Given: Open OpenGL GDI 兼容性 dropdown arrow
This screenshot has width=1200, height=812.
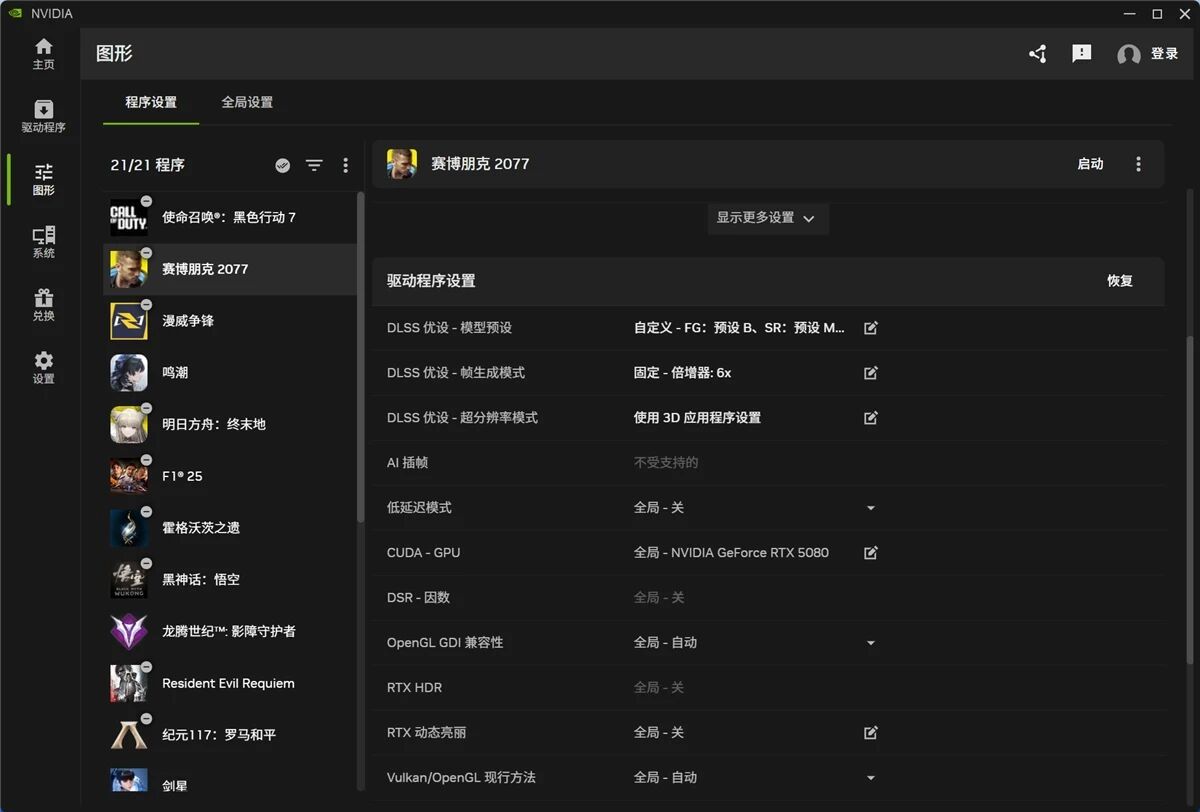Looking at the screenshot, I should [871, 643].
